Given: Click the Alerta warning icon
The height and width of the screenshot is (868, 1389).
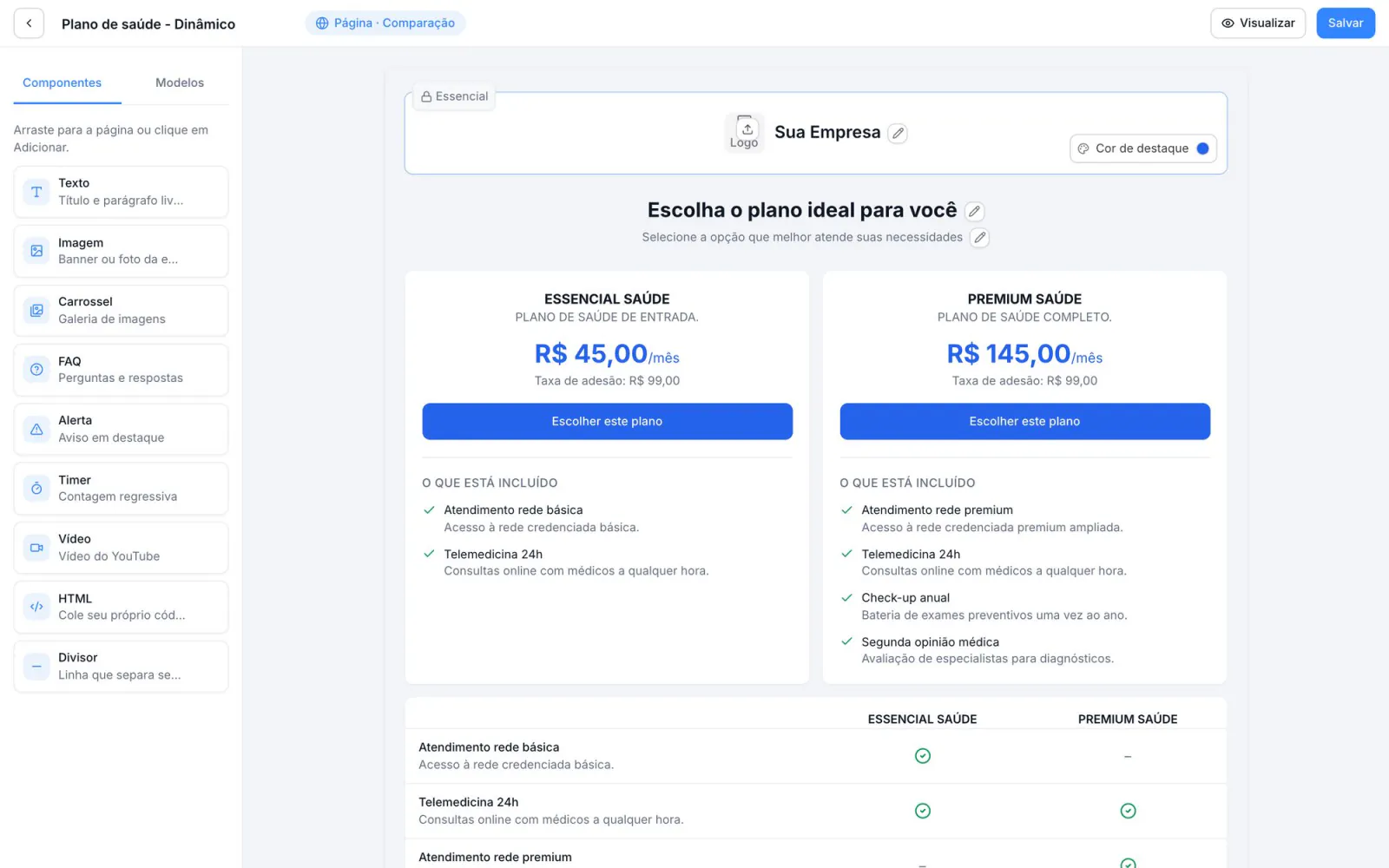Looking at the screenshot, I should 36,429.
